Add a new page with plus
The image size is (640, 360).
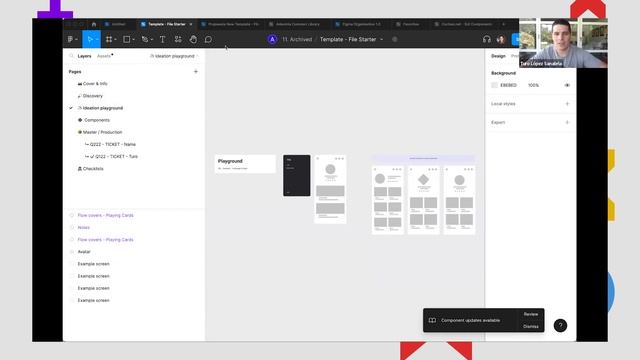pyautogui.click(x=196, y=71)
